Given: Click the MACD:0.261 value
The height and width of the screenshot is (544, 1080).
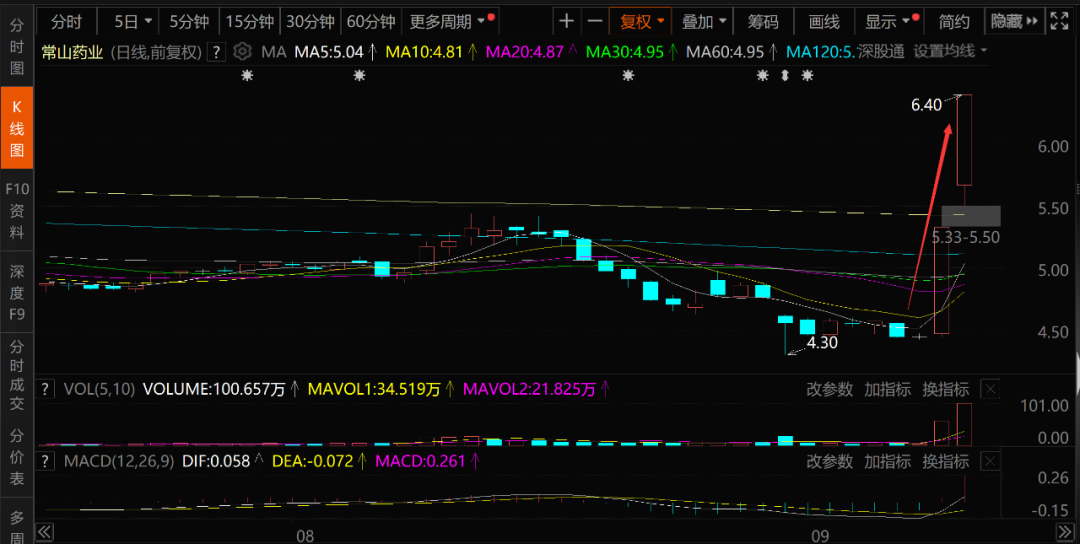Looking at the screenshot, I should pos(420,461).
